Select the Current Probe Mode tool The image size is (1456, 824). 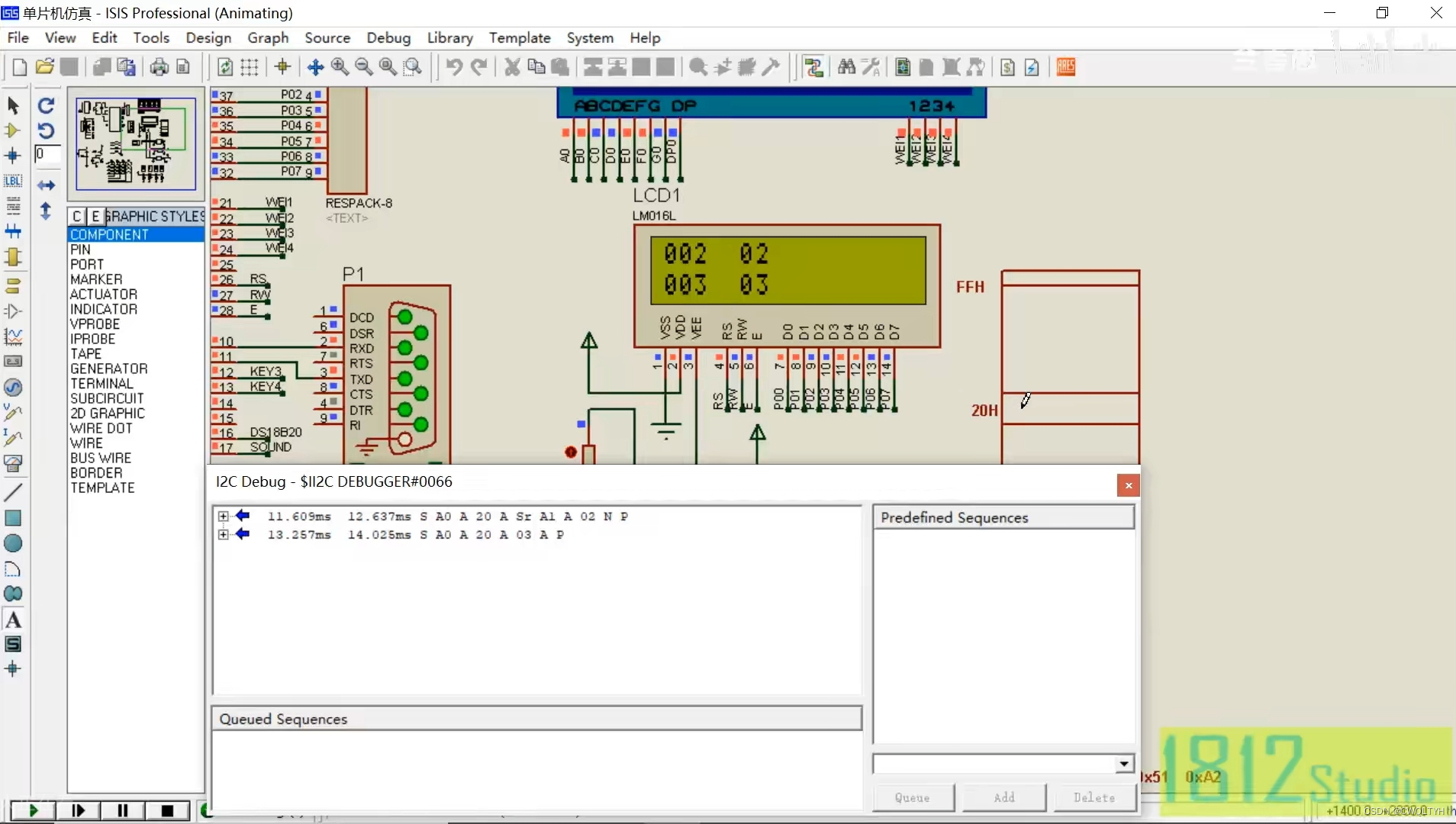click(13, 438)
